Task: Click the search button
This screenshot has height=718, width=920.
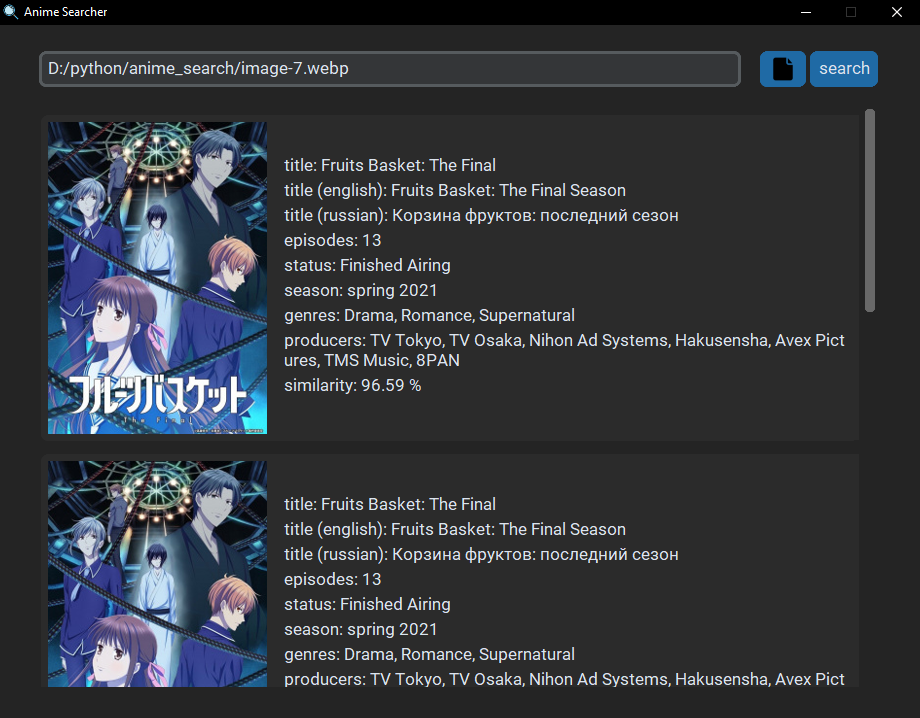Action: pyautogui.click(x=844, y=69)
